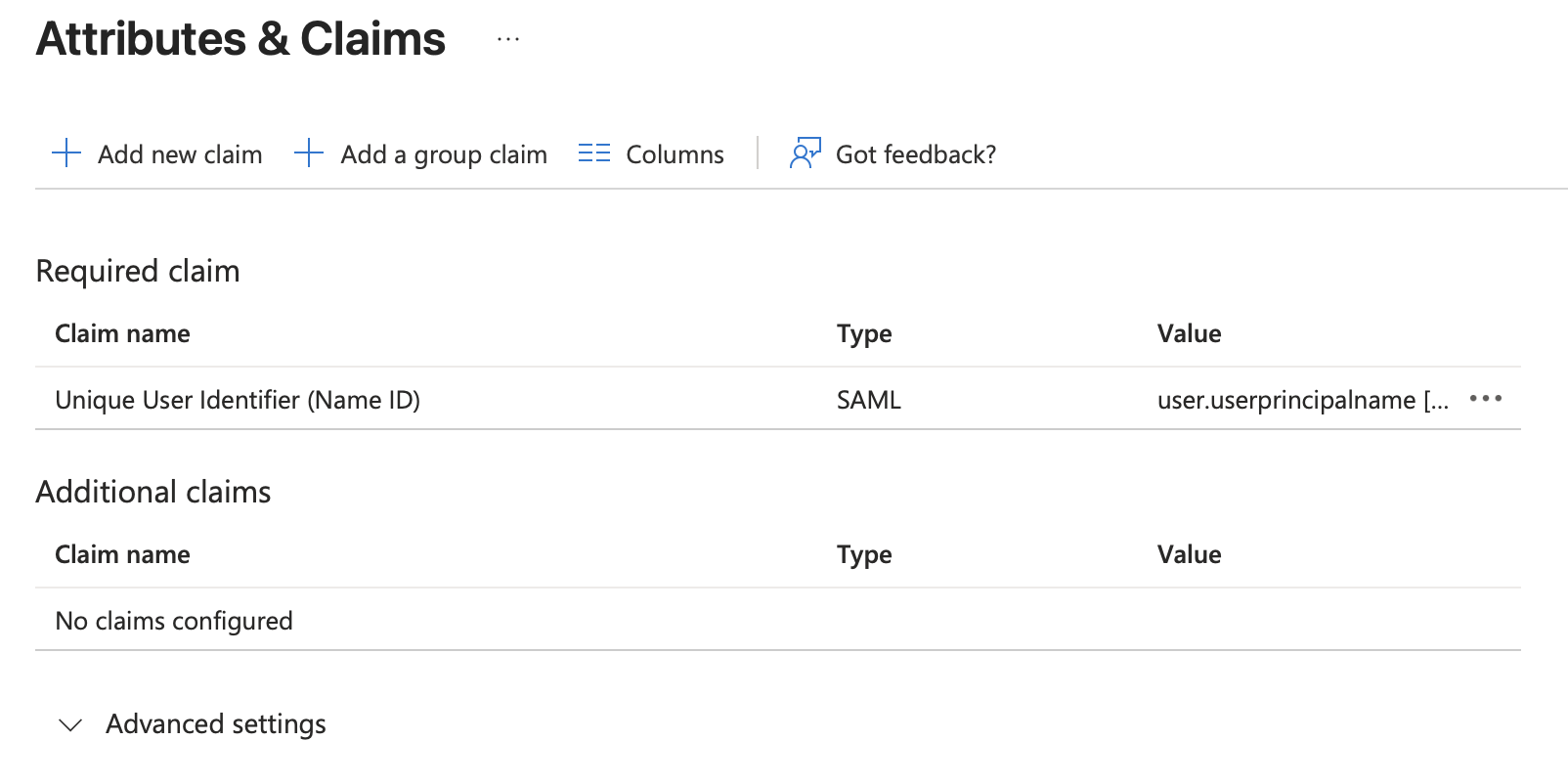Click the Columns list icon

tap(593, 153)
